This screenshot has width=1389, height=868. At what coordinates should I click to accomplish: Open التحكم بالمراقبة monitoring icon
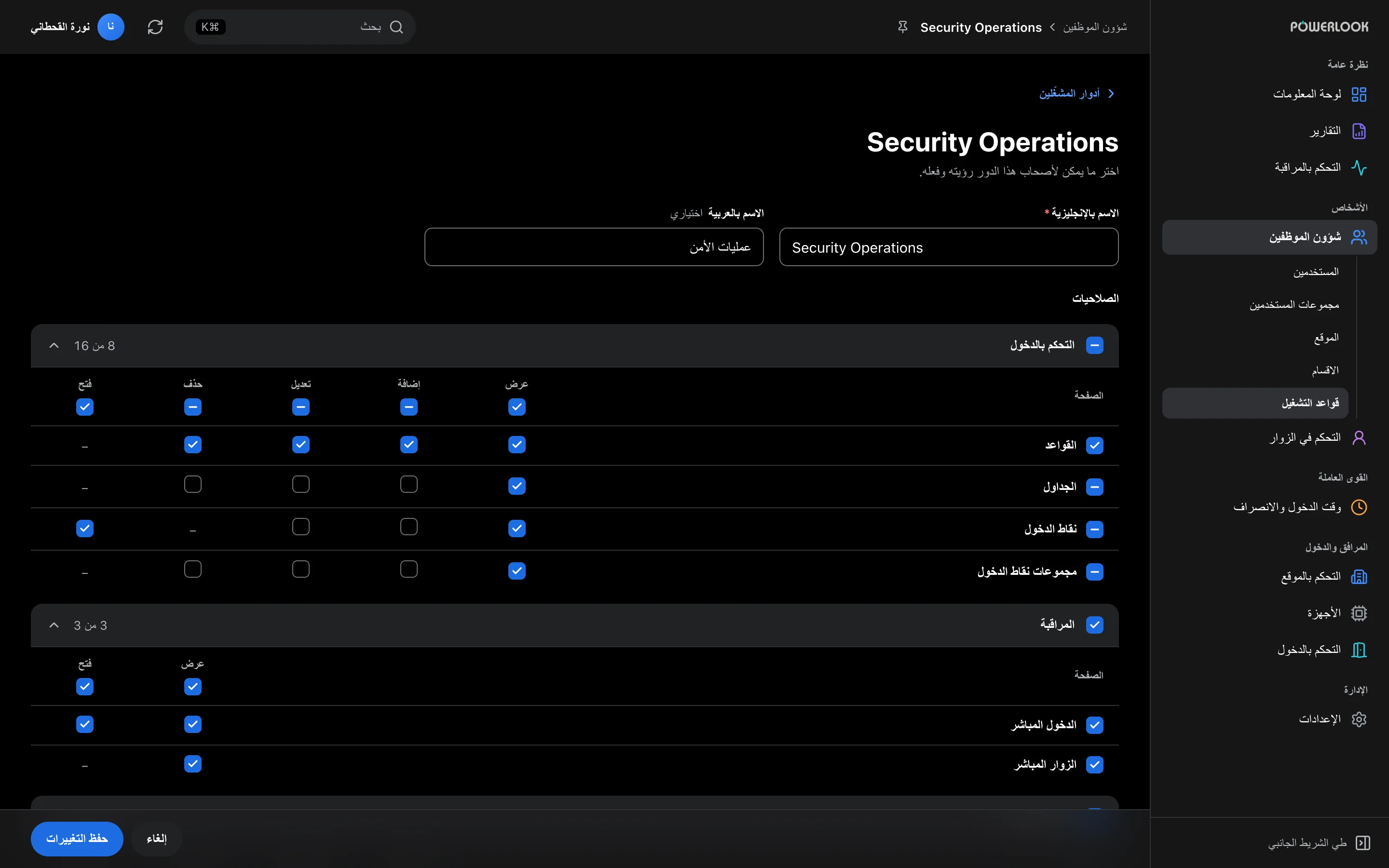[x=1359, y=168]
